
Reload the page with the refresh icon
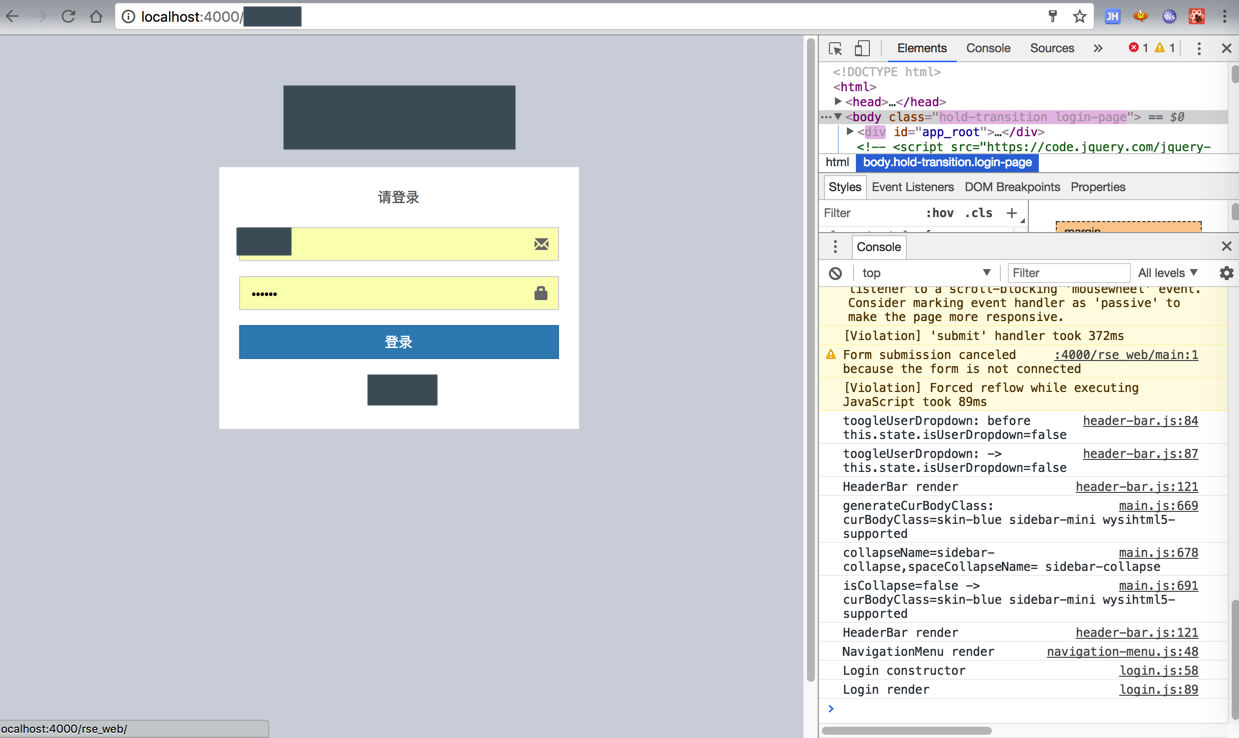68,16
